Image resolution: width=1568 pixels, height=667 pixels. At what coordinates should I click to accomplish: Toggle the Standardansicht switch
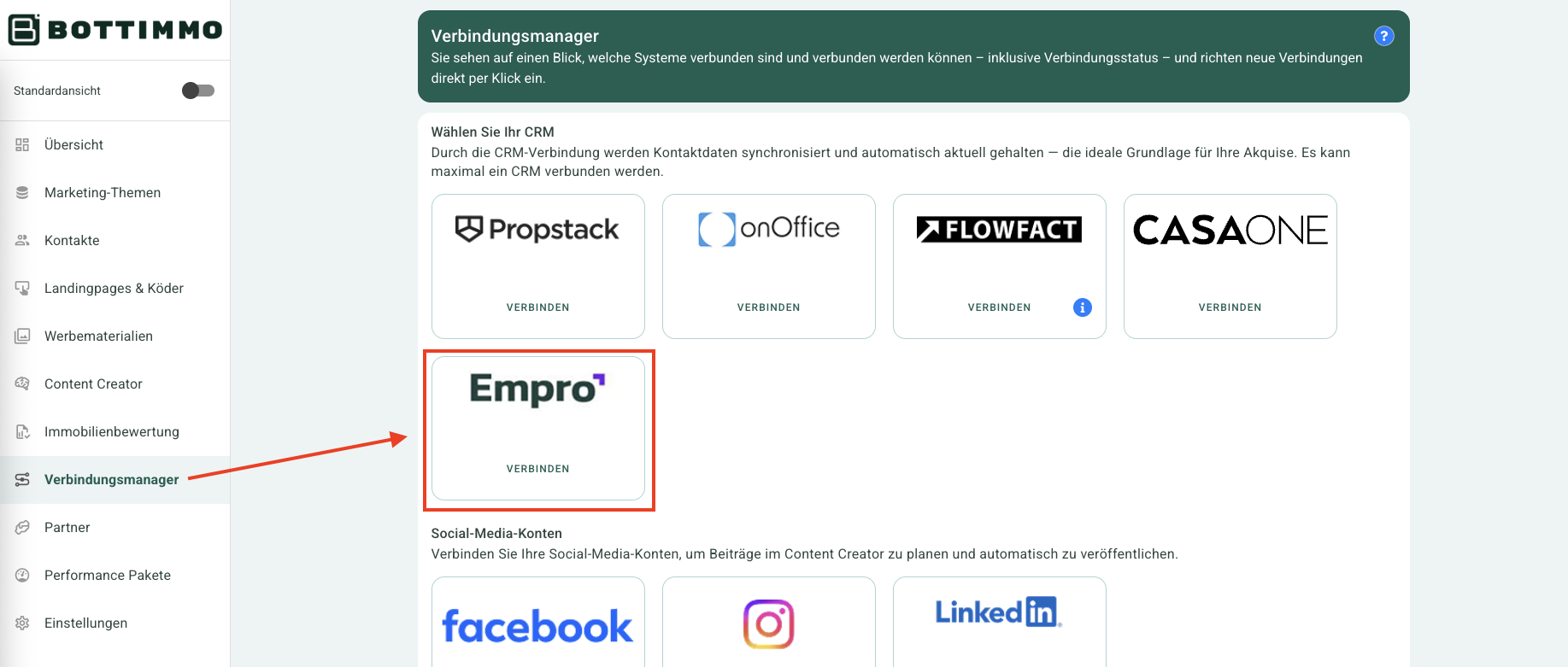click(x=198, y=91)
